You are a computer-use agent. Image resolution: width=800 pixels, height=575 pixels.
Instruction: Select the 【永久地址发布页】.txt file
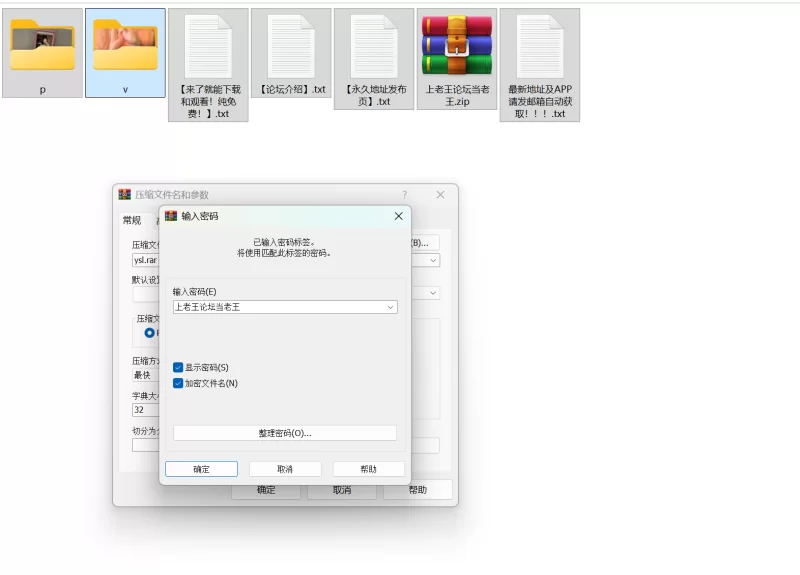point(374,59)
